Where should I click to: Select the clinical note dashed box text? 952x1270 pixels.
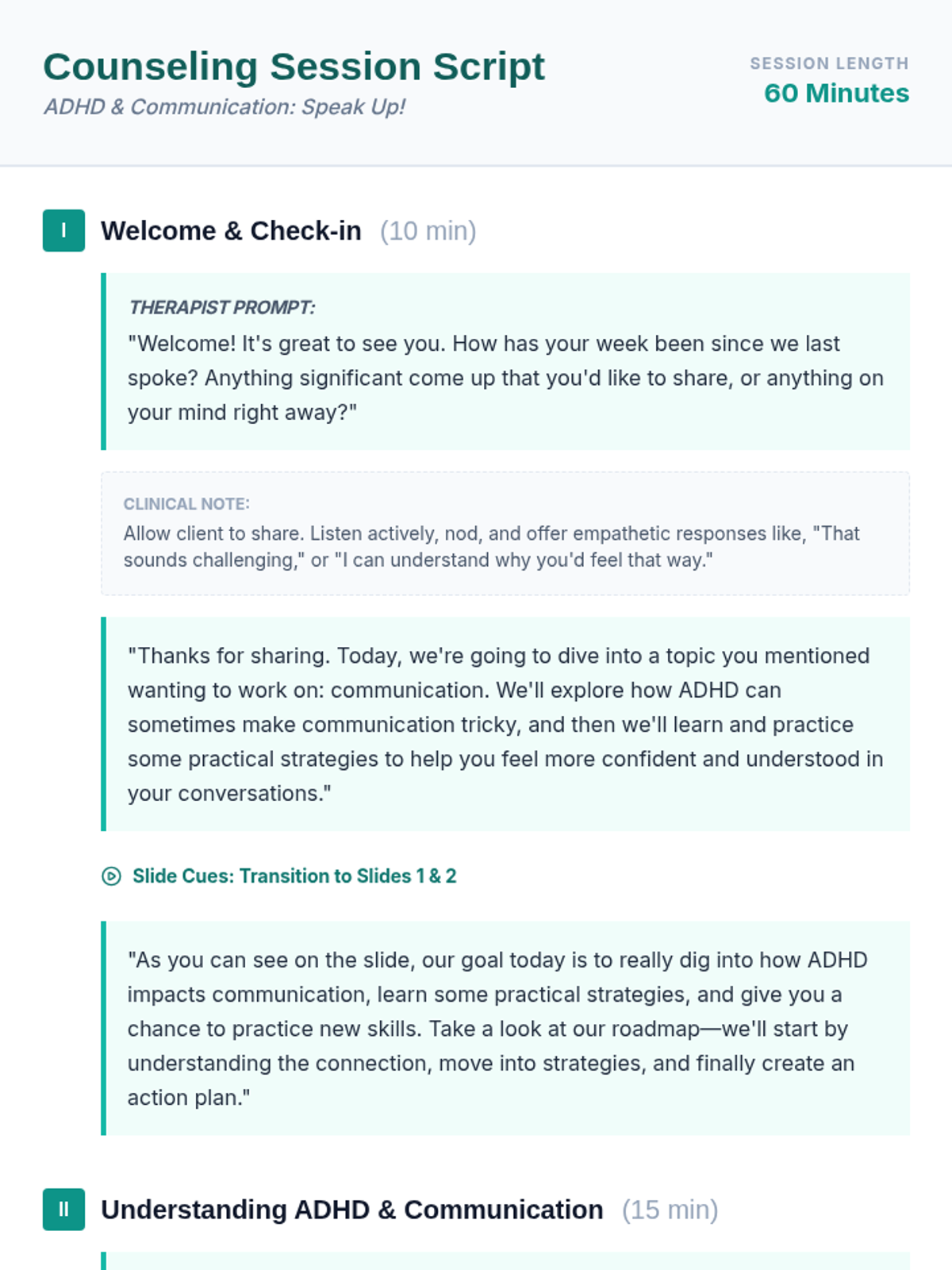click(492, 547)
